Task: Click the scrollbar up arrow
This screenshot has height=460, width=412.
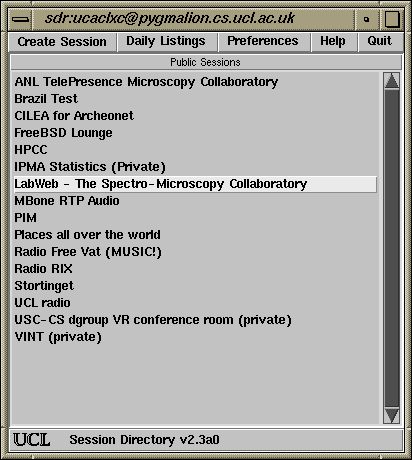Action: coord(392,81)
